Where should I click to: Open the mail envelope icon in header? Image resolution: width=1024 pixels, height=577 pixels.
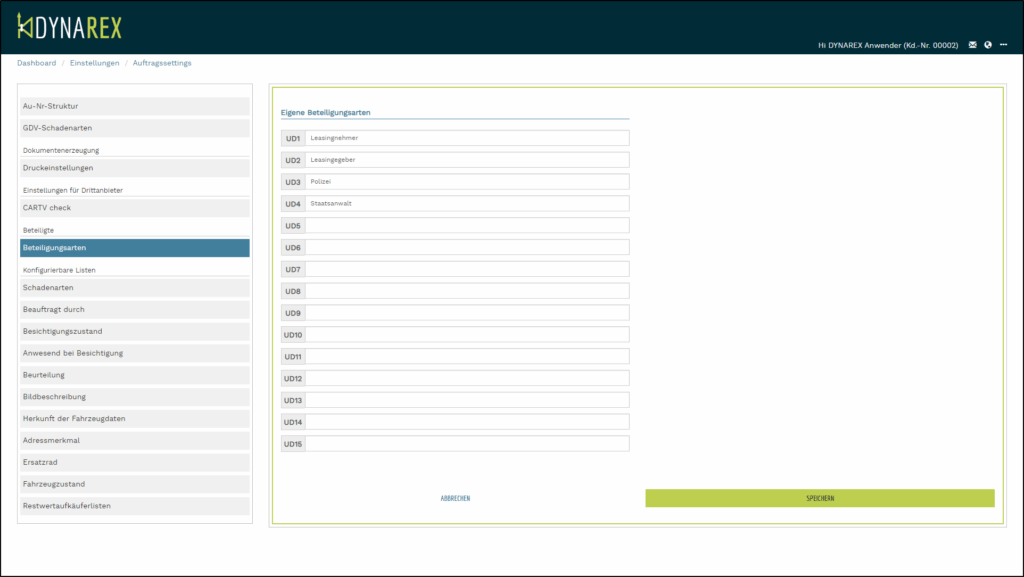(x=972, y=45)
